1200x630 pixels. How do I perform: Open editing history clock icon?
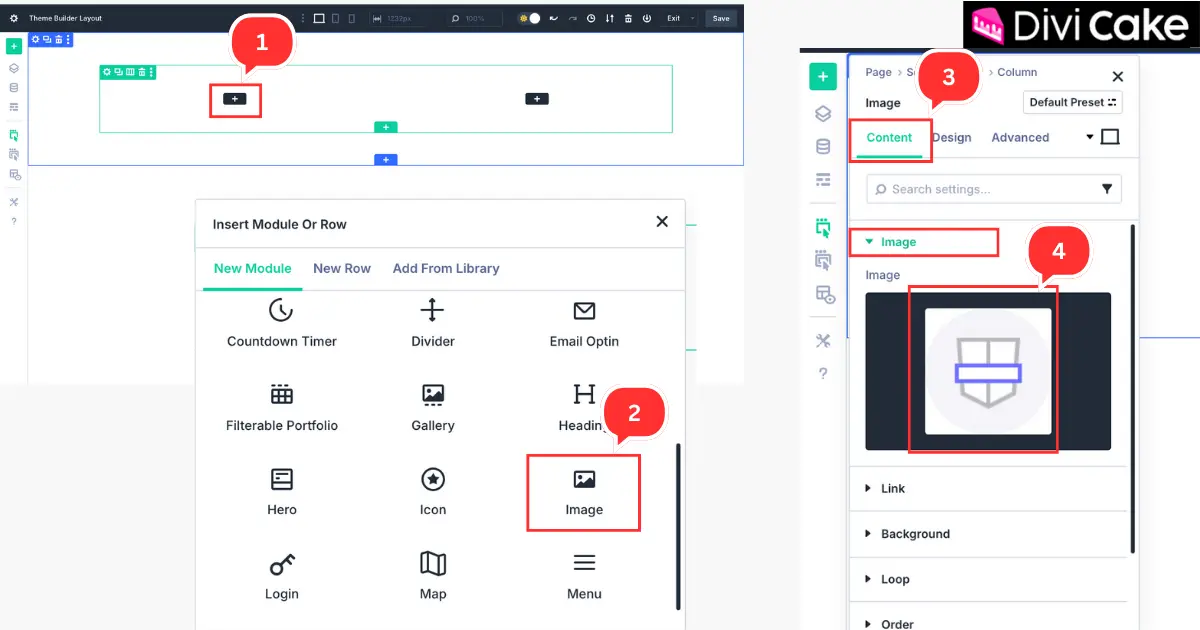(591, 18)
